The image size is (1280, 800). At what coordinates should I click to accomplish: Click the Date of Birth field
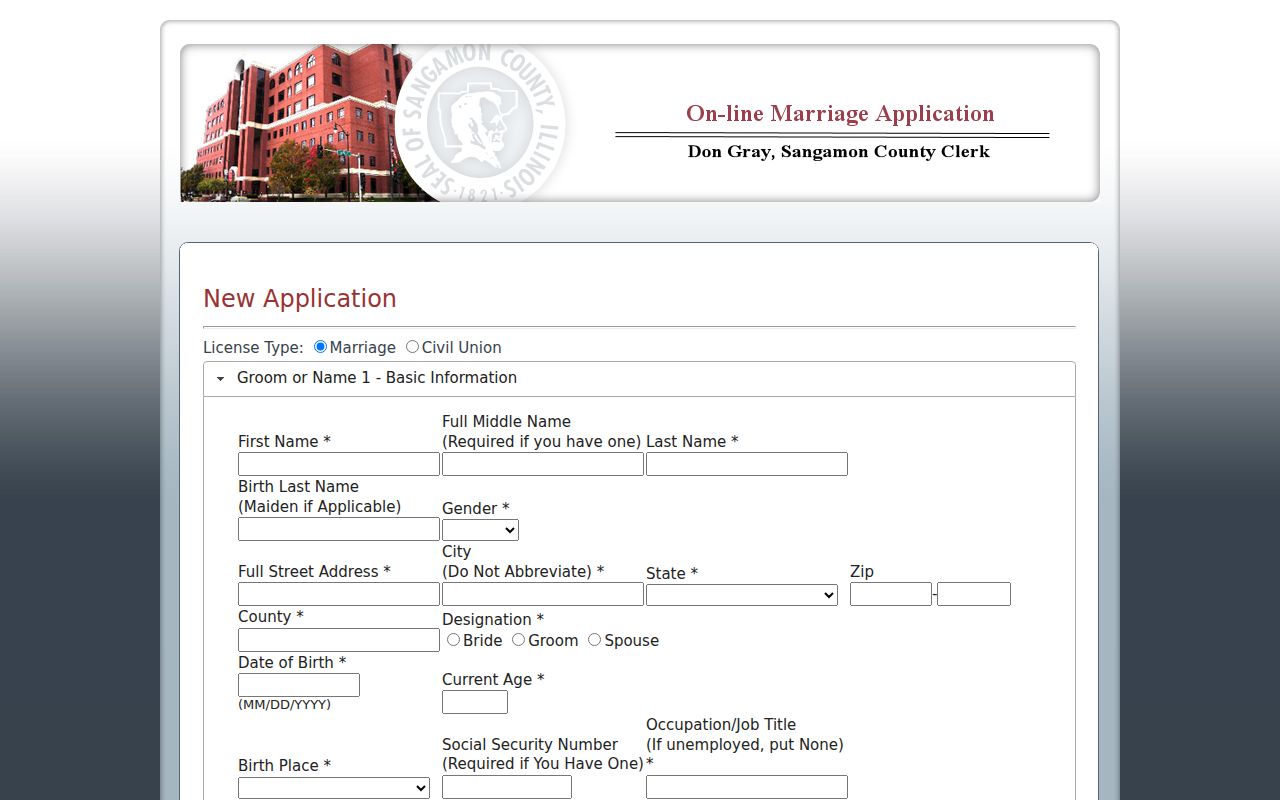tap(299, 685)
